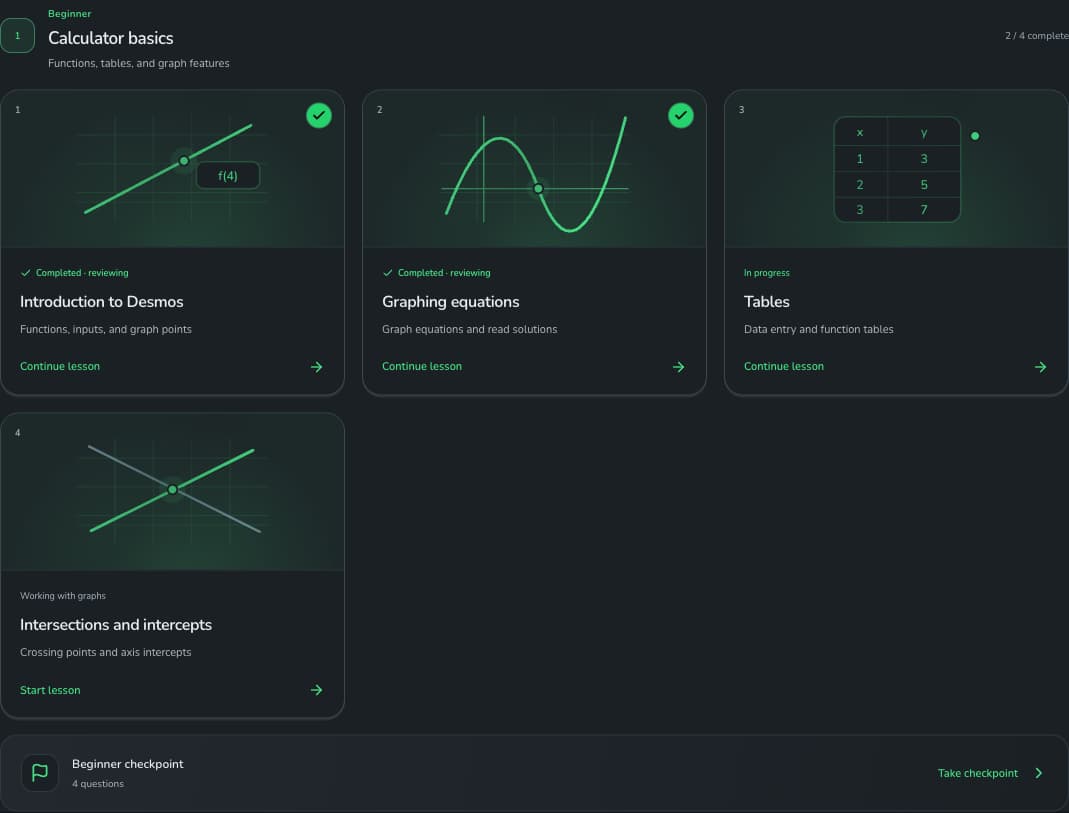Open the Tables x-y table thumbnail

[897, 169]
